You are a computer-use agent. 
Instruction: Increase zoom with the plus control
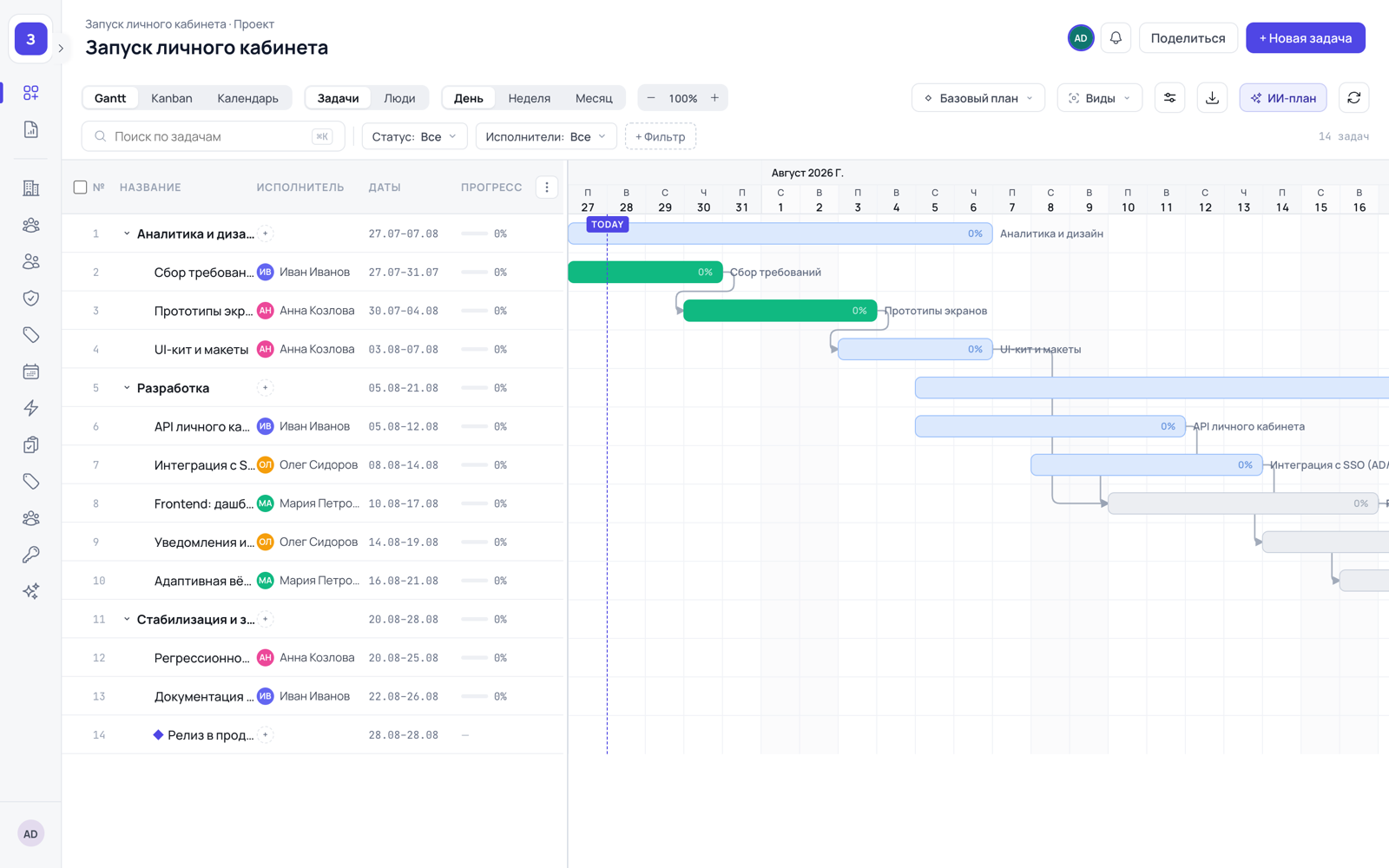click(714, 98)
